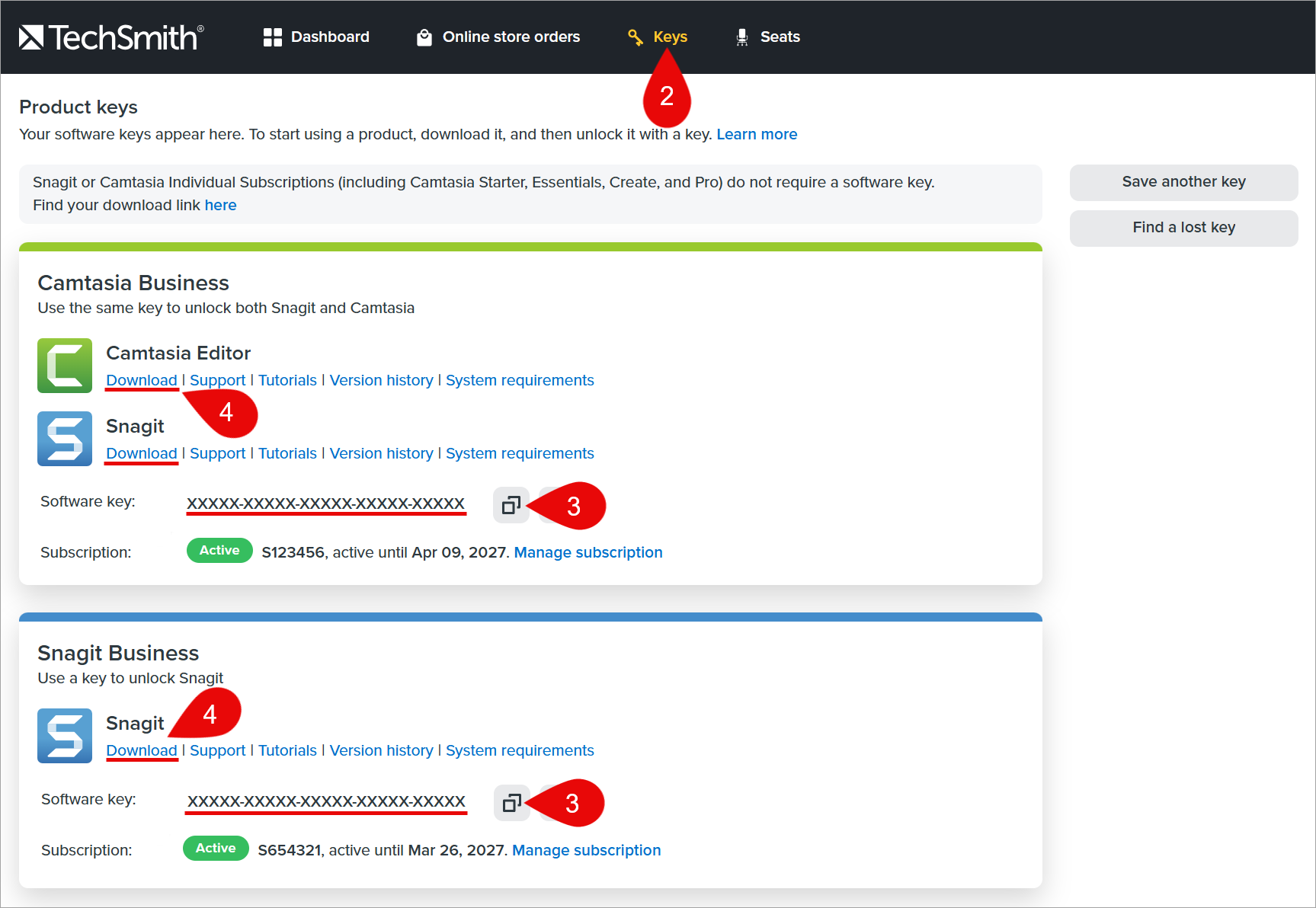Viewport: 1316px width, 908px height.
Task: Copy the Snagit Business software key
Action: point(512,803)
